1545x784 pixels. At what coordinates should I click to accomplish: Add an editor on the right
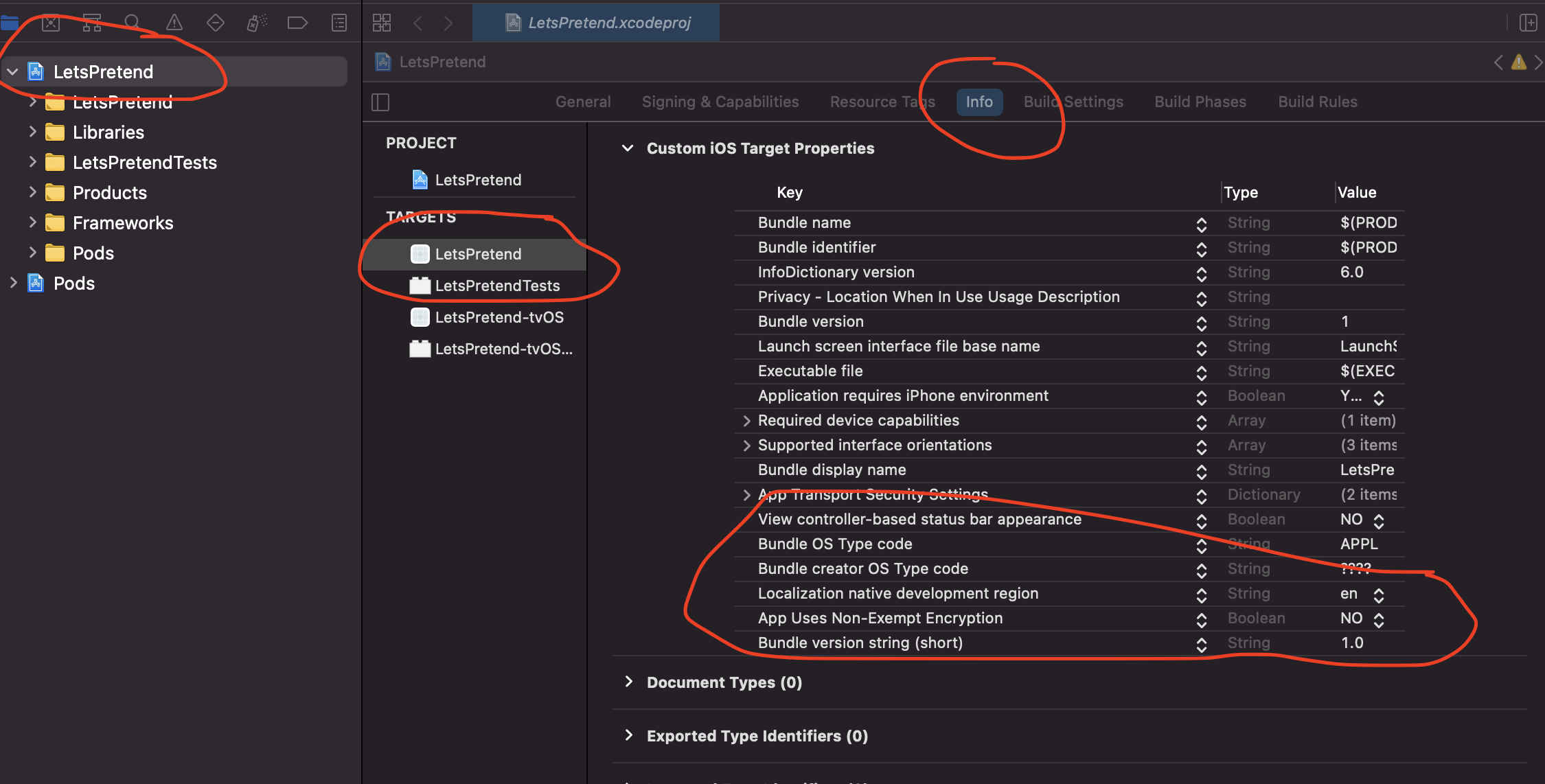click(1528, 23)
